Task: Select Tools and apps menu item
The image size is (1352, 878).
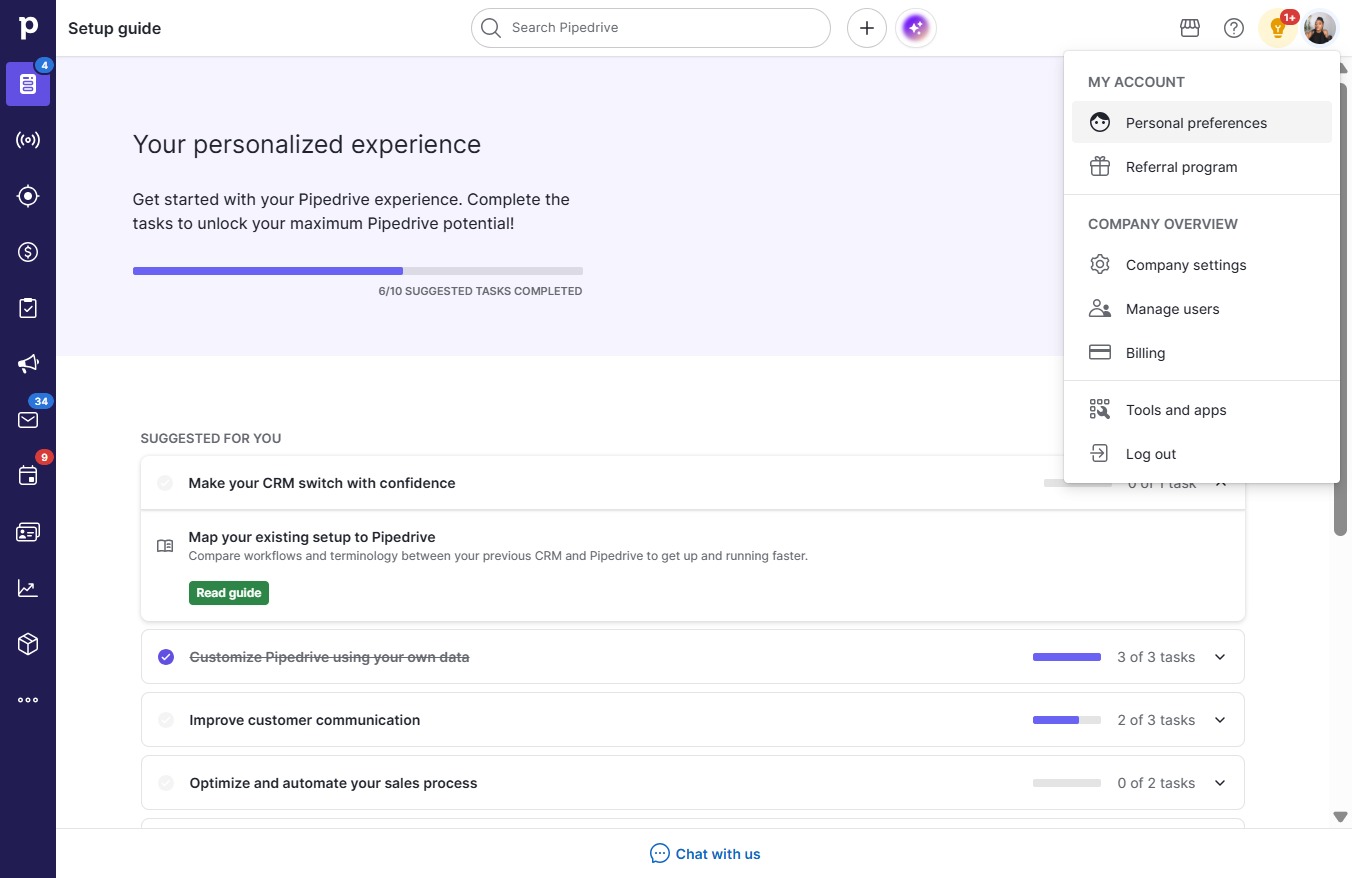Action: pyautogui.click(x=1202, y=409)
